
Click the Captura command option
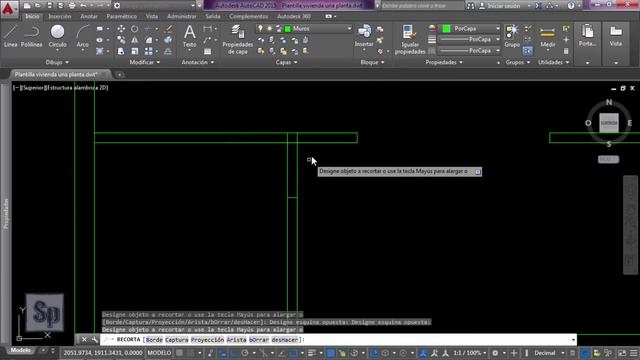pyautogui.click(x=177, y=340)
